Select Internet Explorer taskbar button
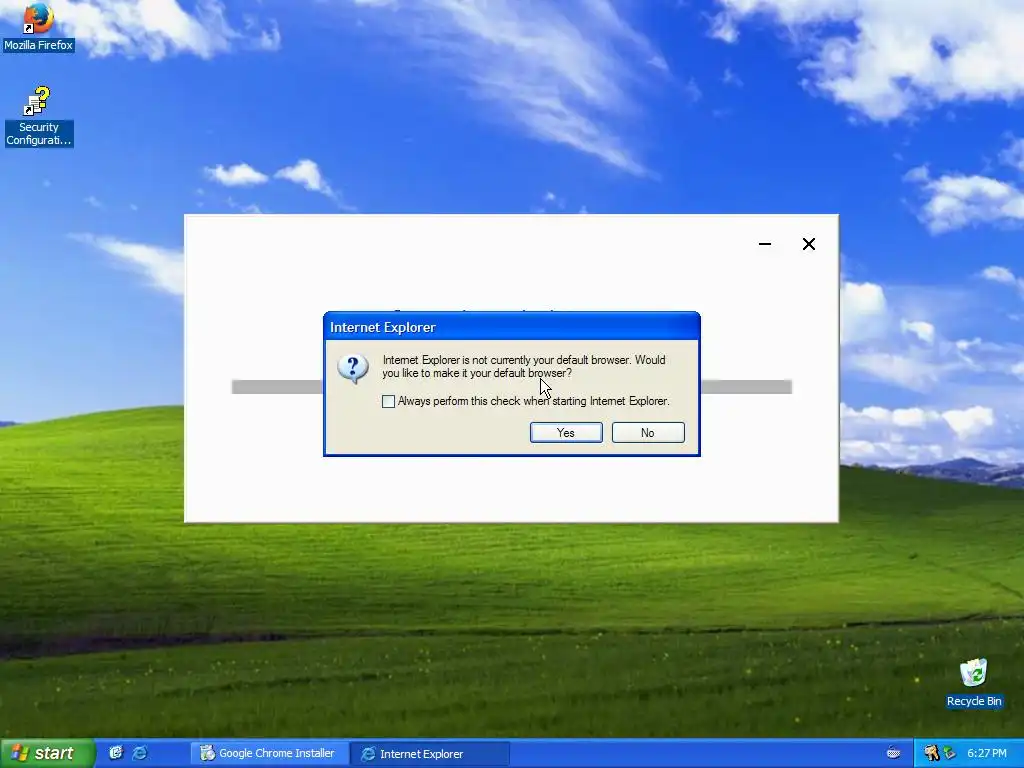This screenshot has width=1024, height=768. [x=430, y=754]
